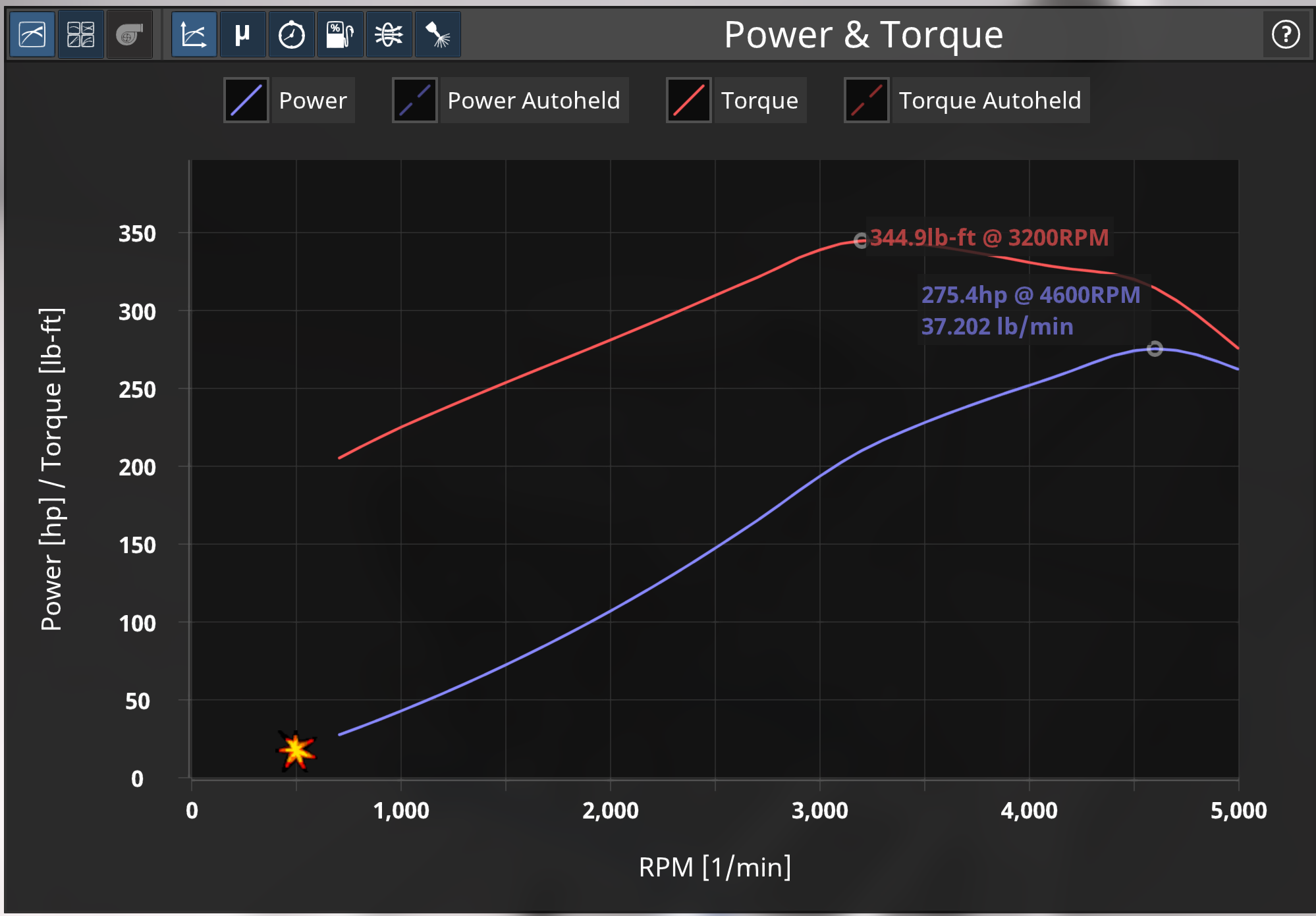Screen dimensions: 1316x916
Task: Toggle the Power Autoheld curve visibility
Action: pyautogui.click(x=534, y=100)
